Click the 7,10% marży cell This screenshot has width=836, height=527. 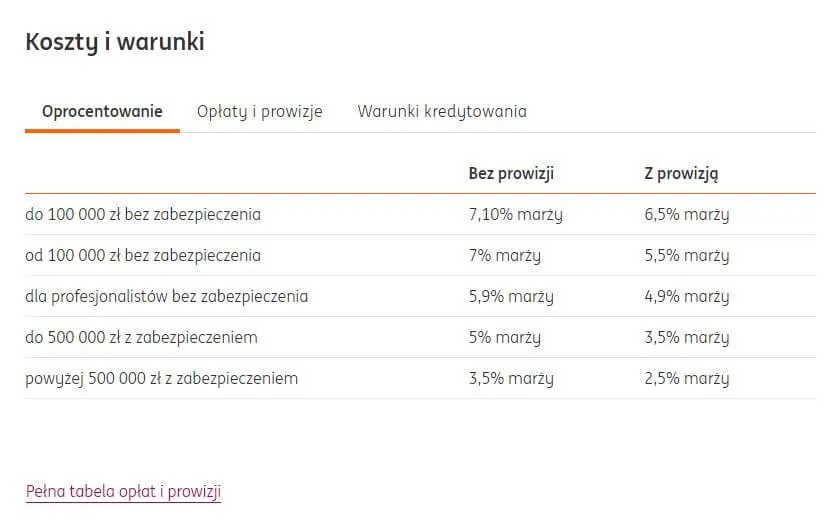point(515,214)
